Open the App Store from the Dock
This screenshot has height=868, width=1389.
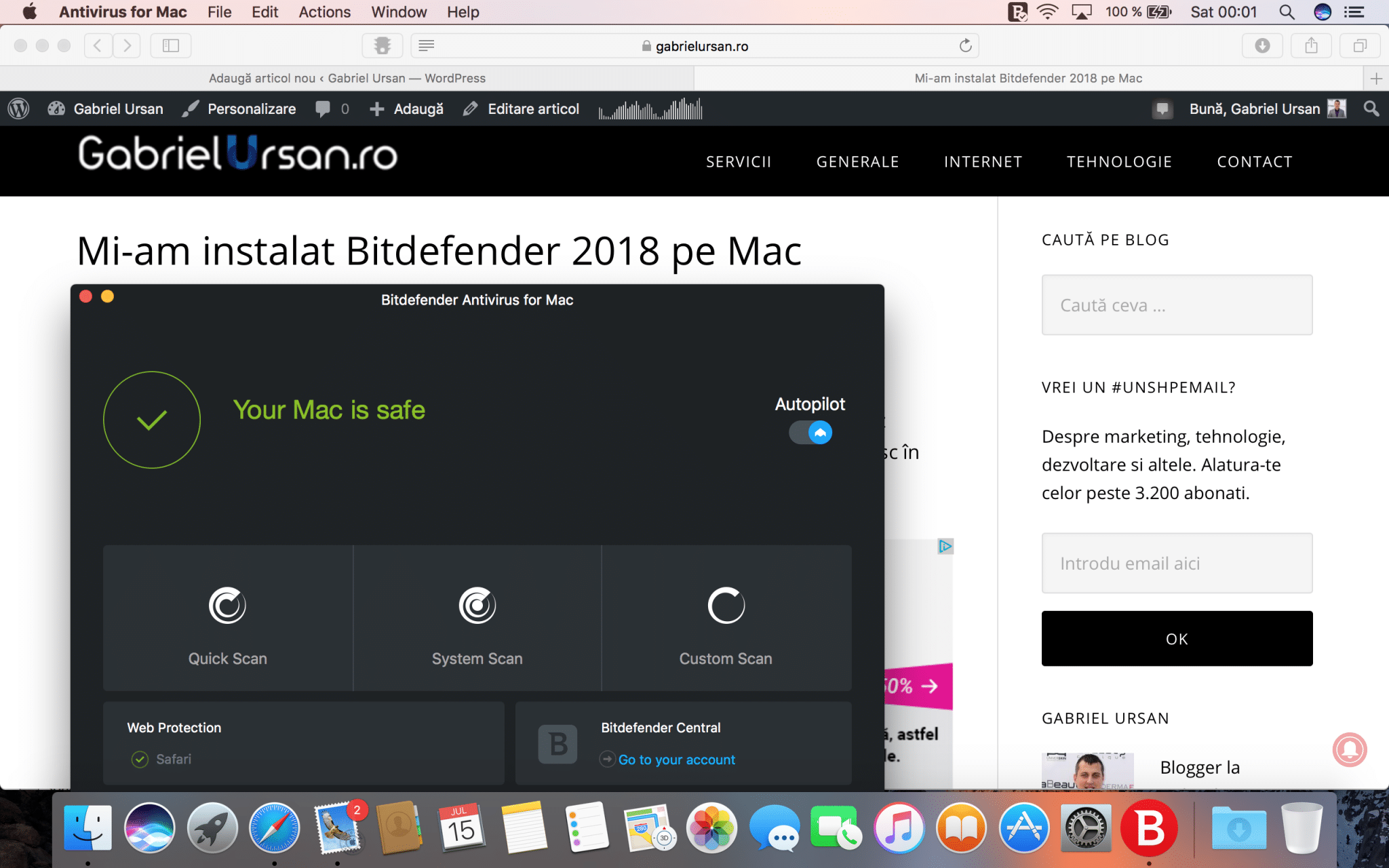coord(1023,828)
